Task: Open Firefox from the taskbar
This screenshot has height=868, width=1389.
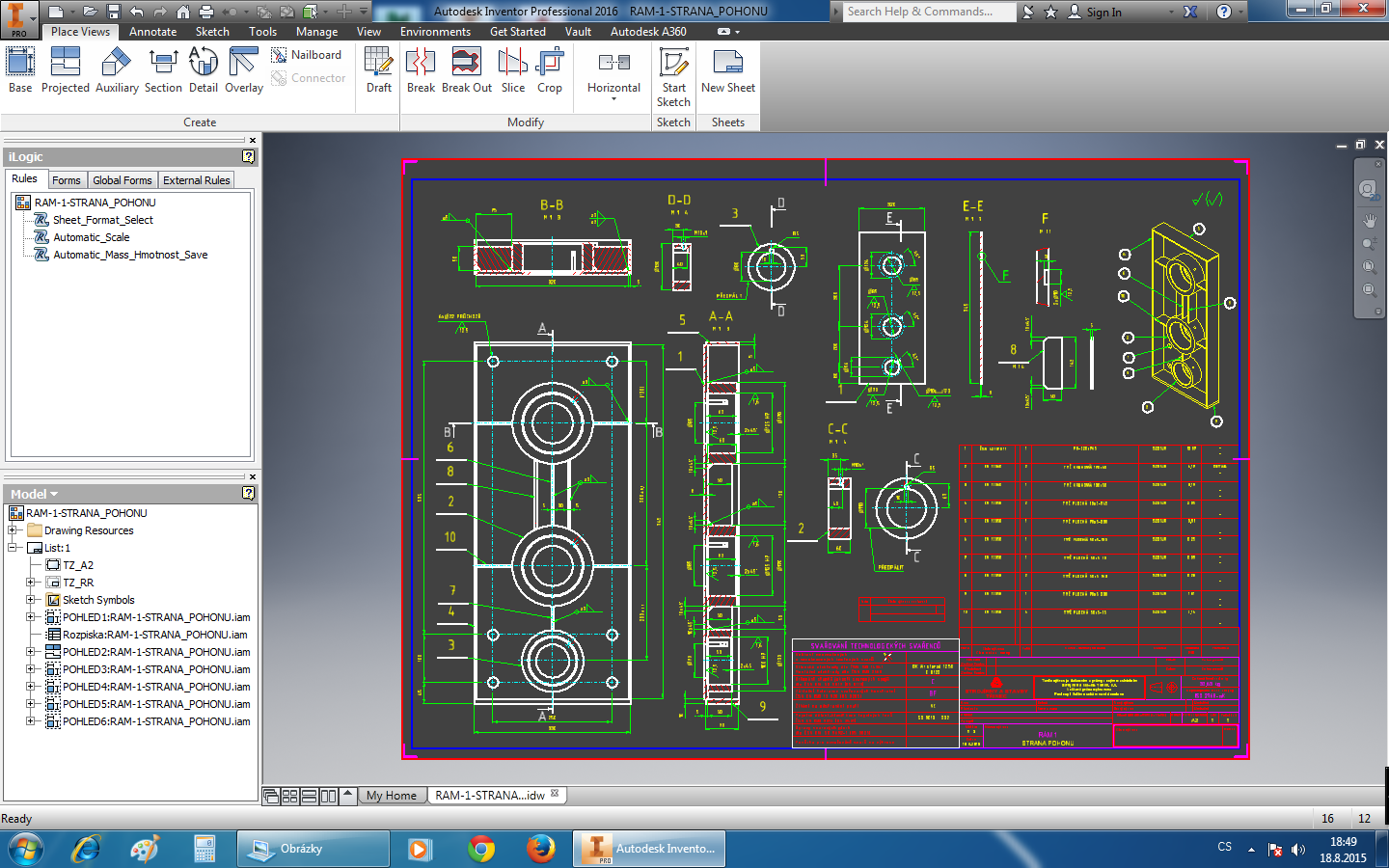Action: tap(541, 849)
